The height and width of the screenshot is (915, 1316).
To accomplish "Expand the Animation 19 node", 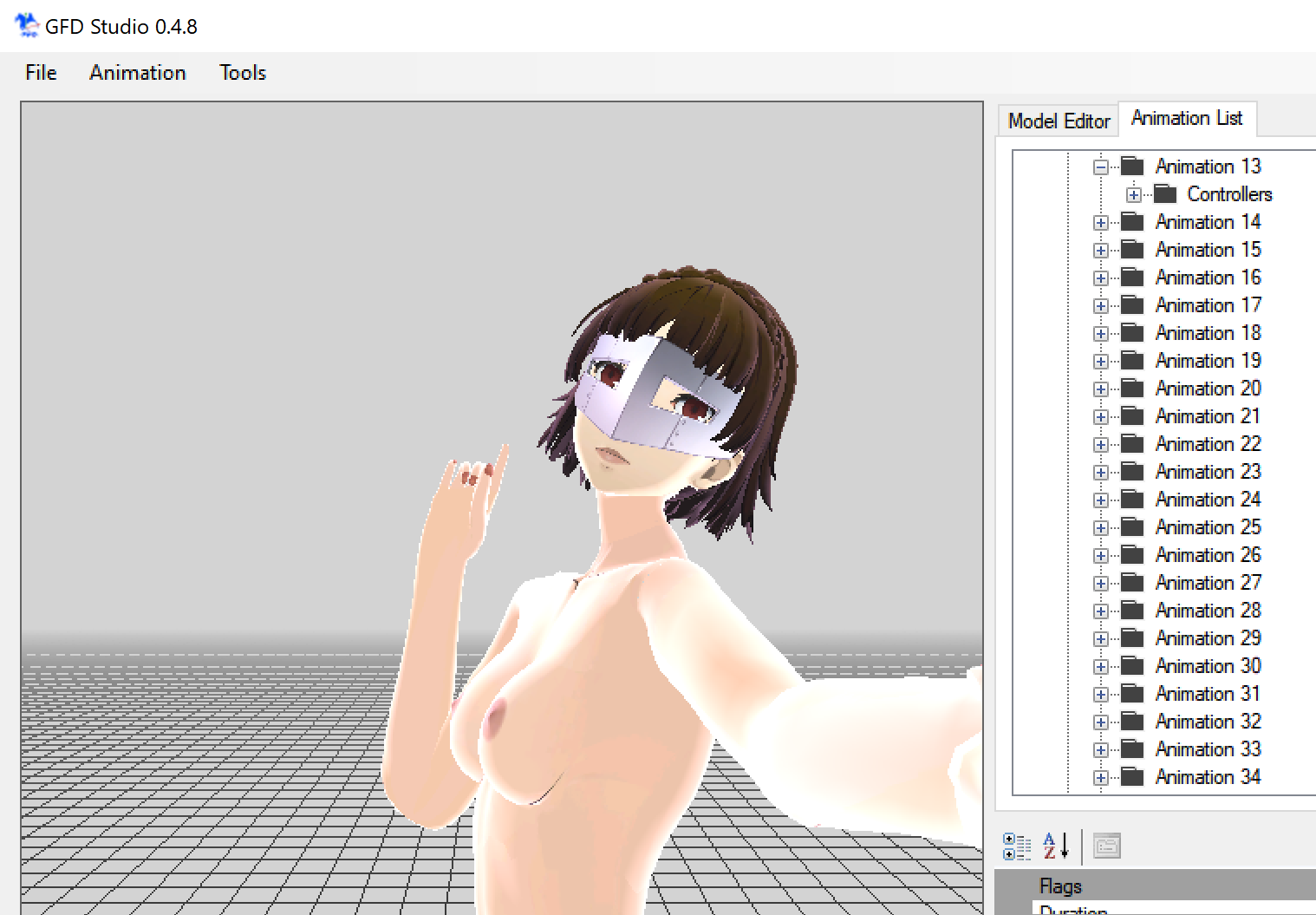I will (1101, 362).
